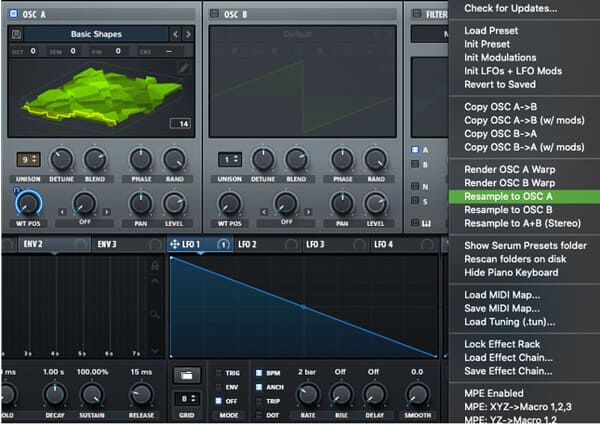Select previous wavetable arrow in OSC A

tap(175, 34)
